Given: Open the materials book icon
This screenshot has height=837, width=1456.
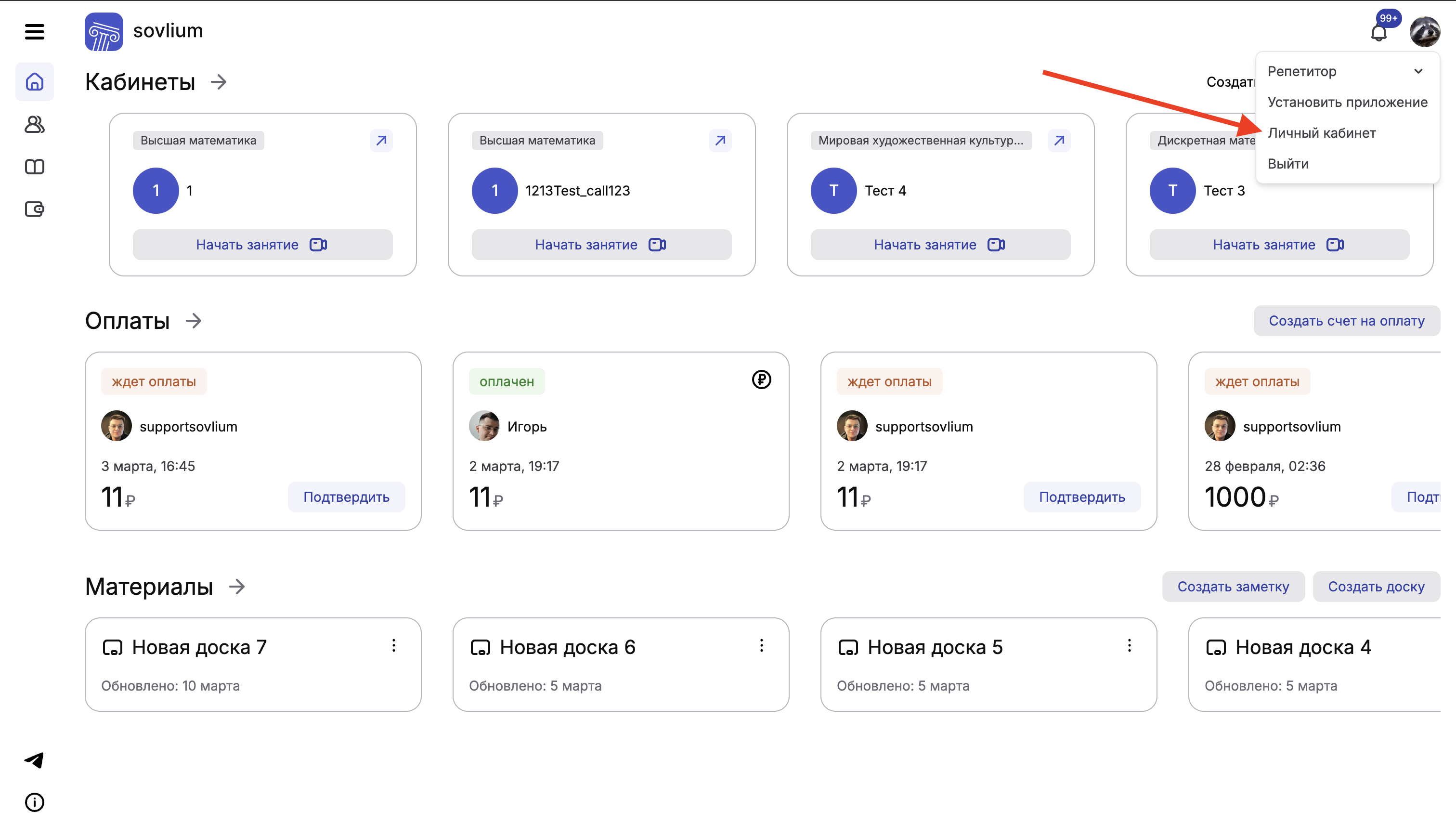Looking at the screenshot, I should pyautogui.click(x=35, y=167).
